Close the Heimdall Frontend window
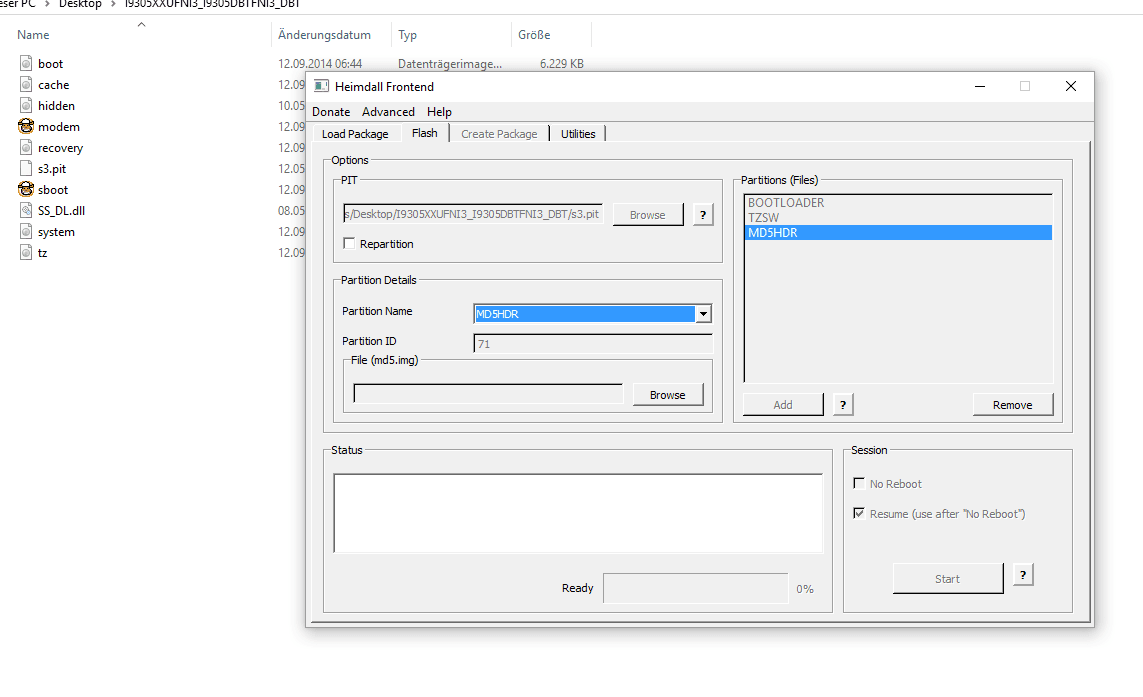1143x697 pixels. pos(1071,86)
